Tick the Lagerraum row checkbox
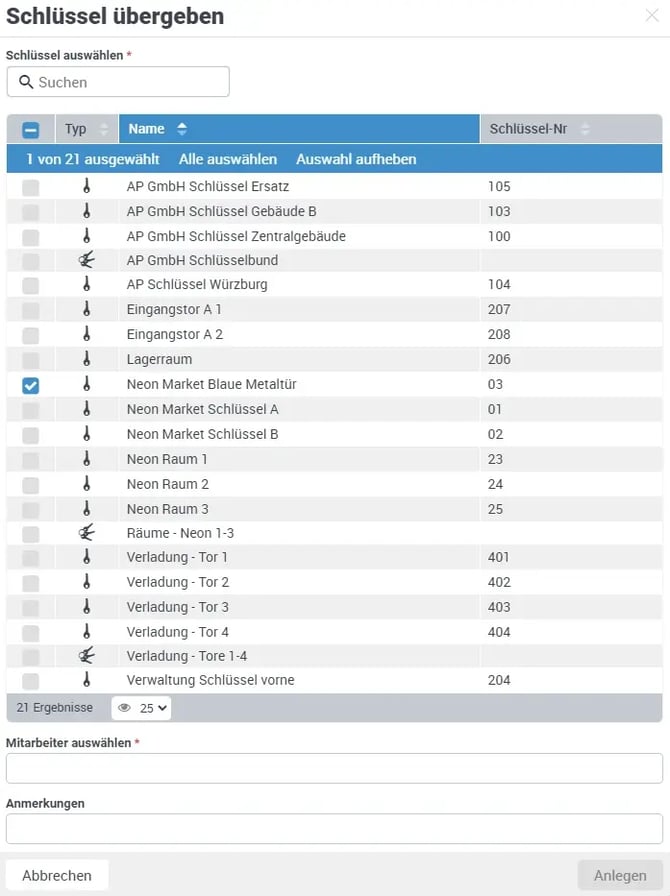Screen dimensions: 670x896 (30, 361)
